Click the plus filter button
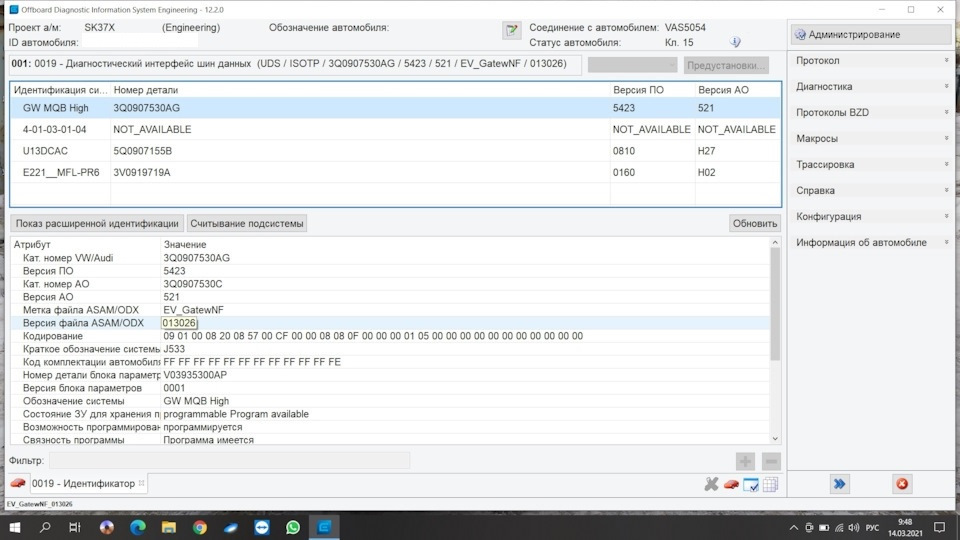960x540 pixels. pos(745,460)
